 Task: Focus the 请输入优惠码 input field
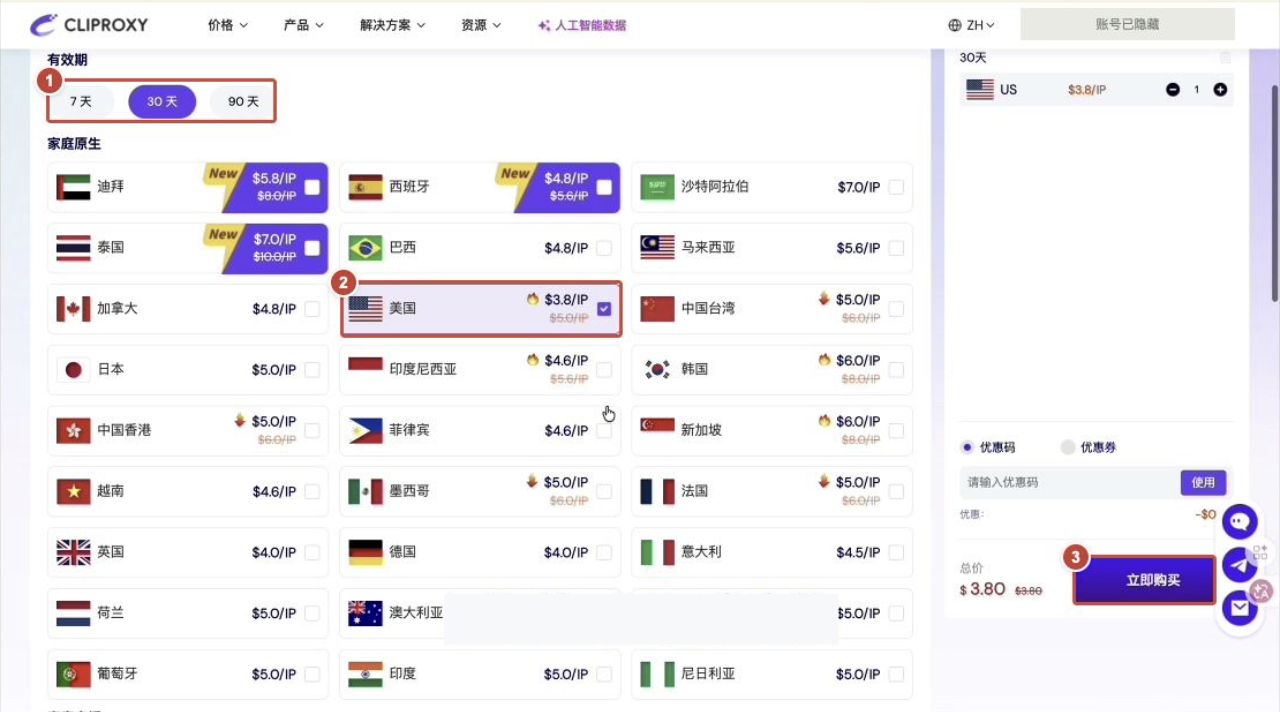1070,483
